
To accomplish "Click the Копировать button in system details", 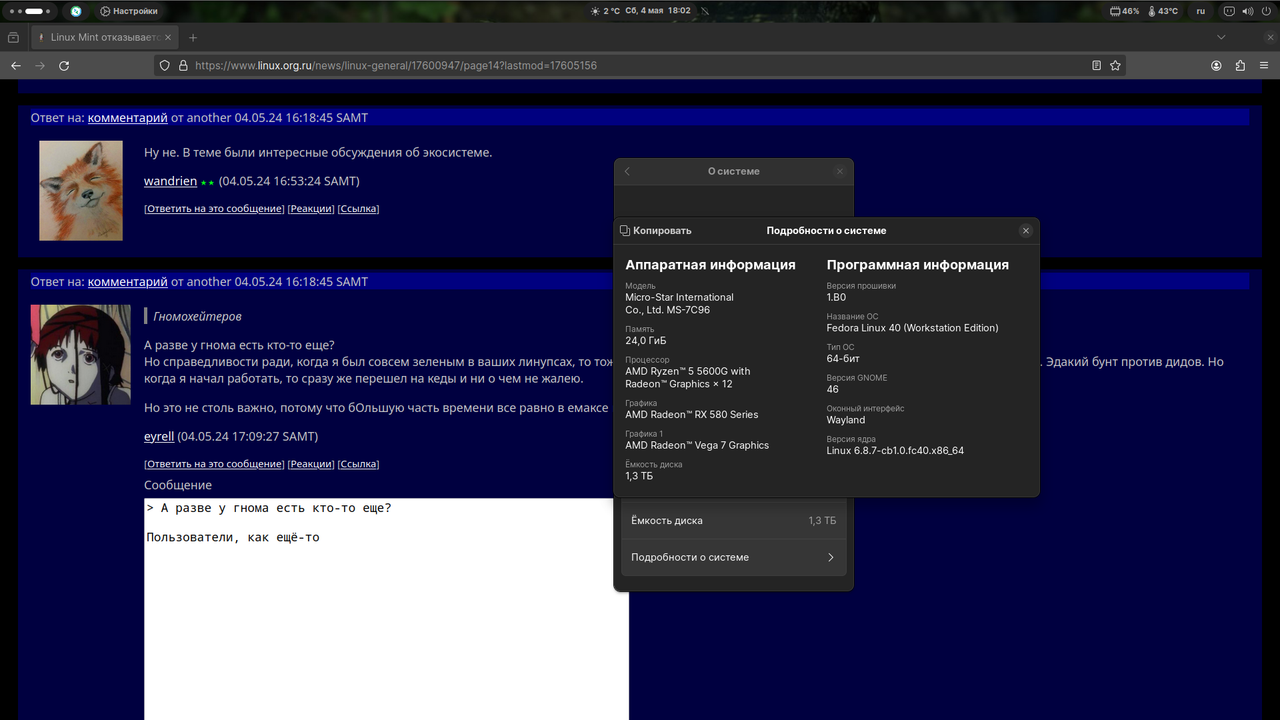I will 656,230.
